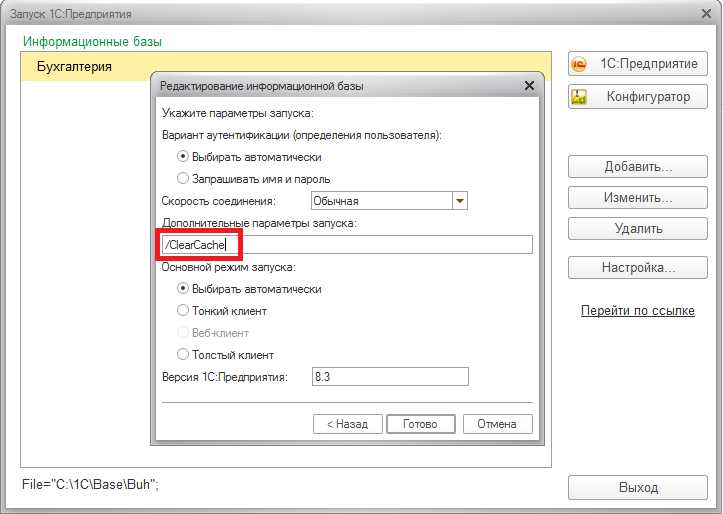Click the 1C orange logo icon
The height and width of the screenshot is (514, 723).
click(x=579, y=64)
